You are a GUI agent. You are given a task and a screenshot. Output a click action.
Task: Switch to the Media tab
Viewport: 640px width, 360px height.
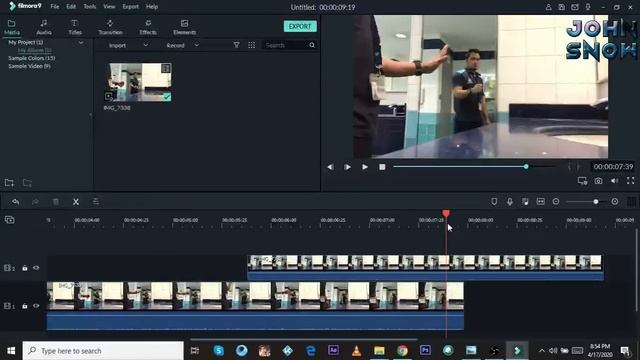12,27
